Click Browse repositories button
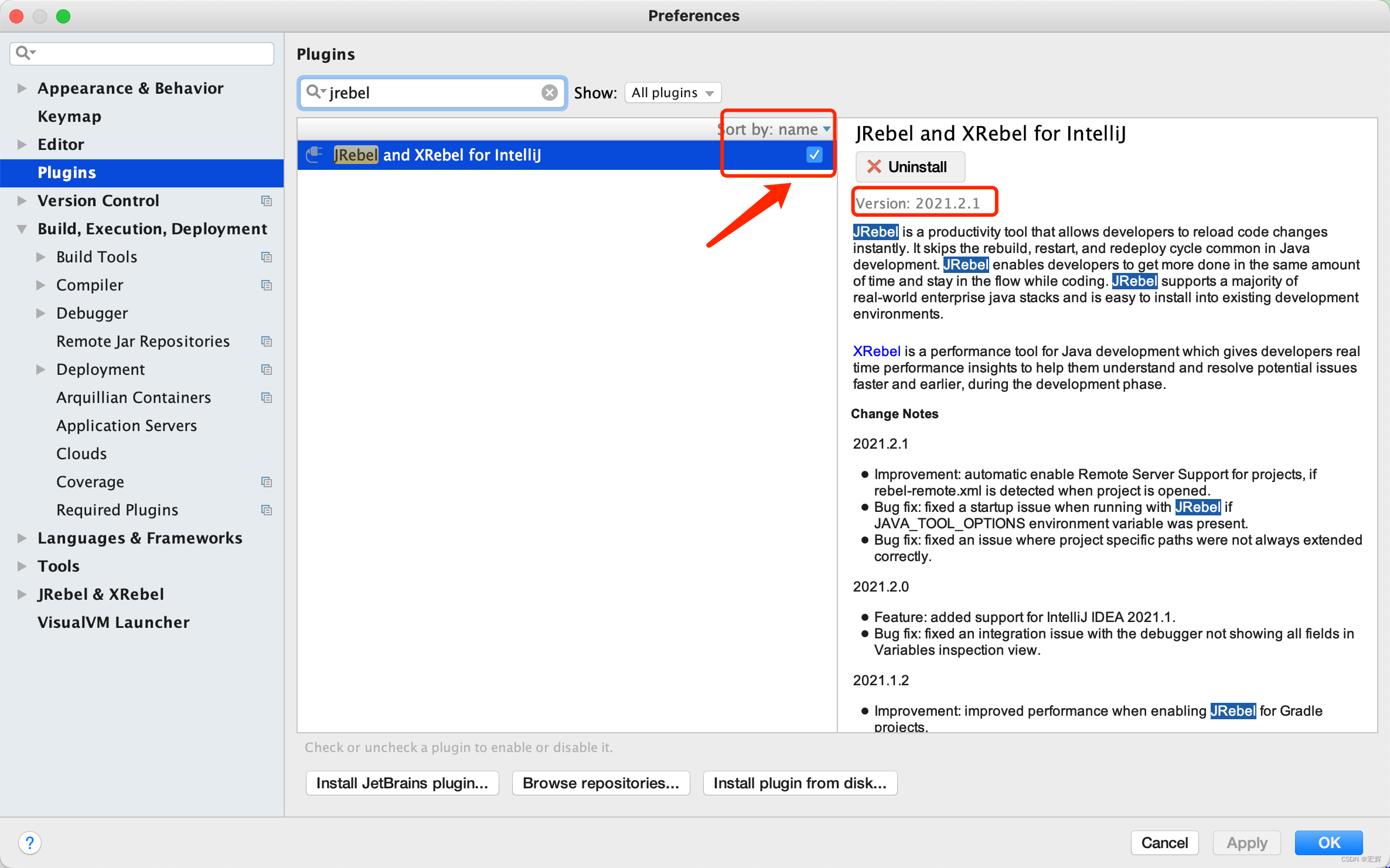 tap(601, 783)
